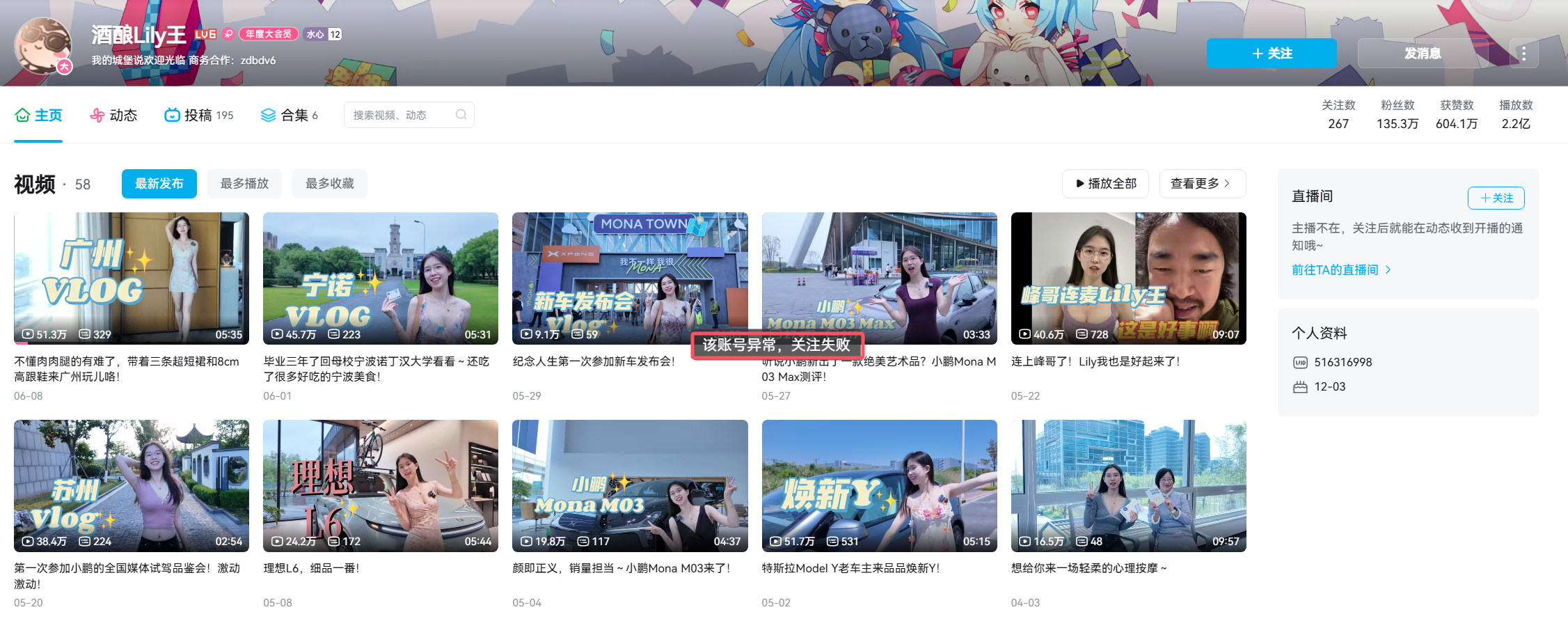
Task: Switch to the 动态 tab
Action: click(113, 116)
